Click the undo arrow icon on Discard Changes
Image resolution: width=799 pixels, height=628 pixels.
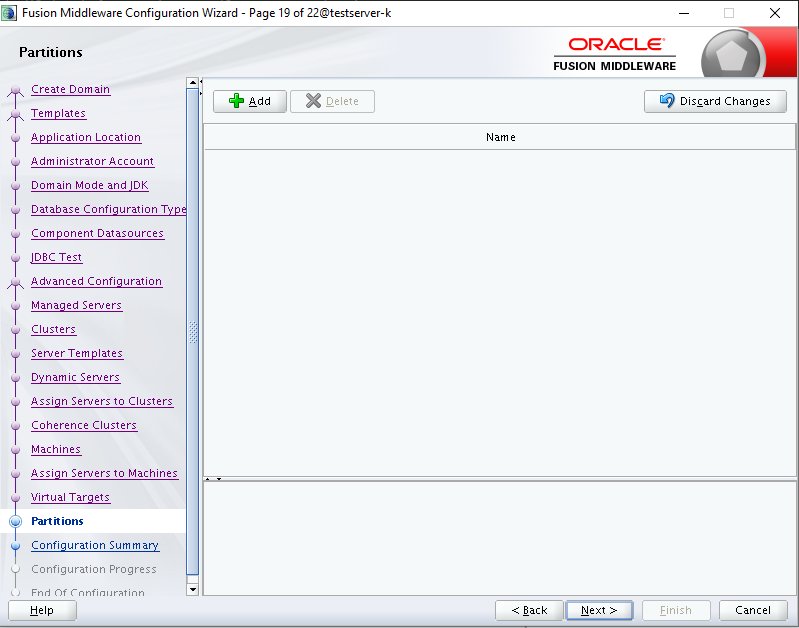(667, 100)
